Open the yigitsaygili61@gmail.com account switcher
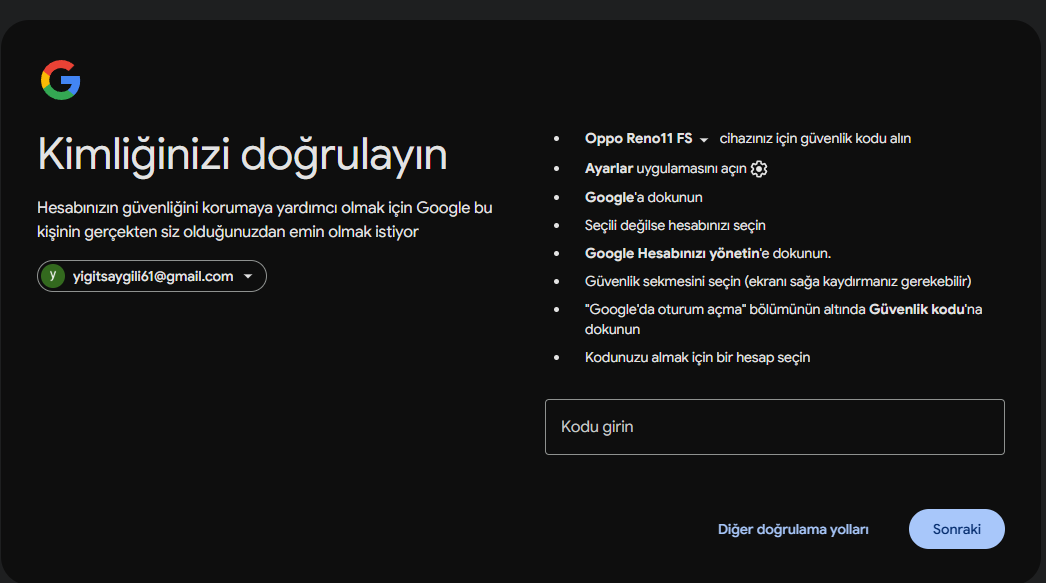The height and width of the screenshot is (583, 1046). point(152,276)
